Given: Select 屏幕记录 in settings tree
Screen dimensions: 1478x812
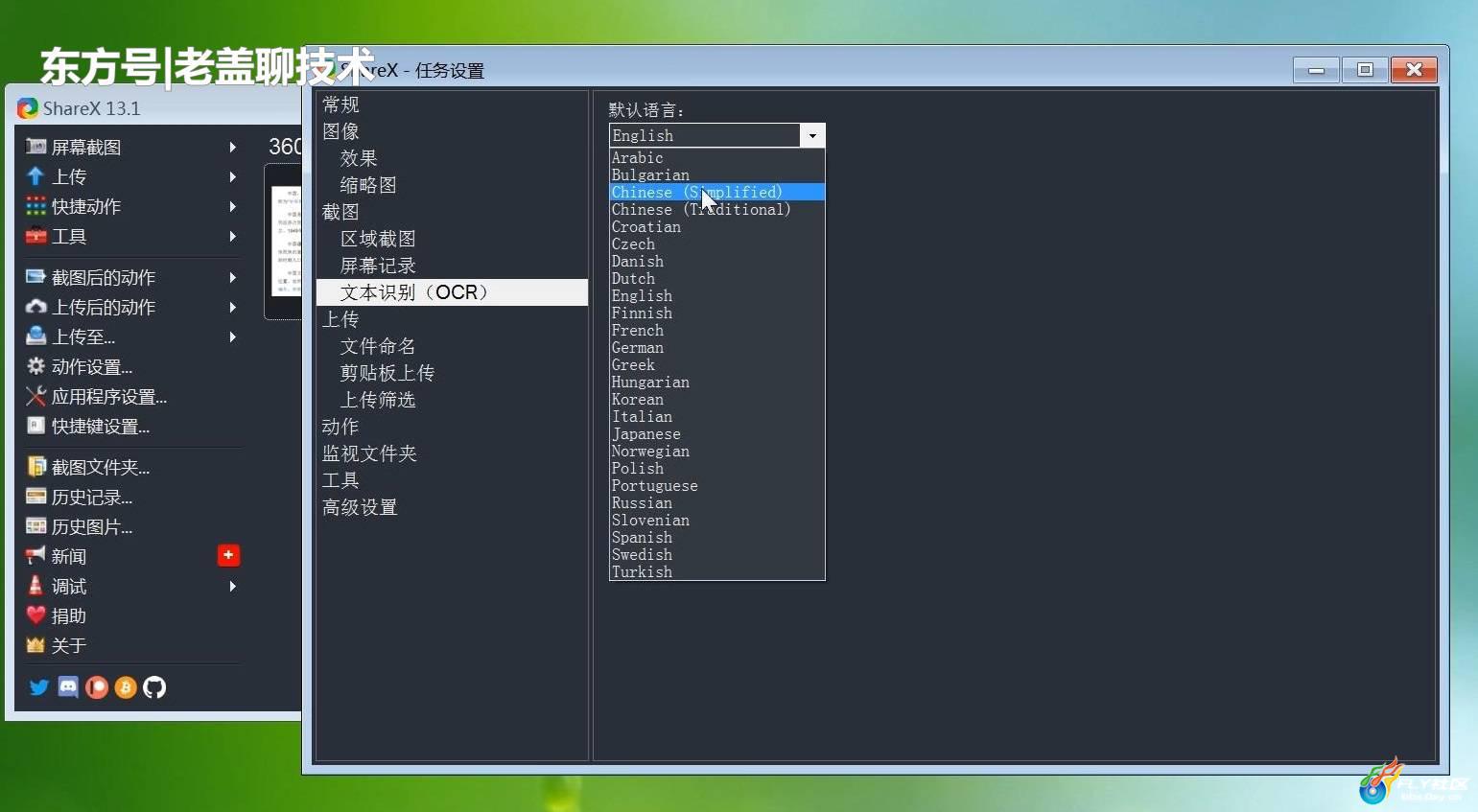Looking at the screenshot, I should [x=378, y=266].
